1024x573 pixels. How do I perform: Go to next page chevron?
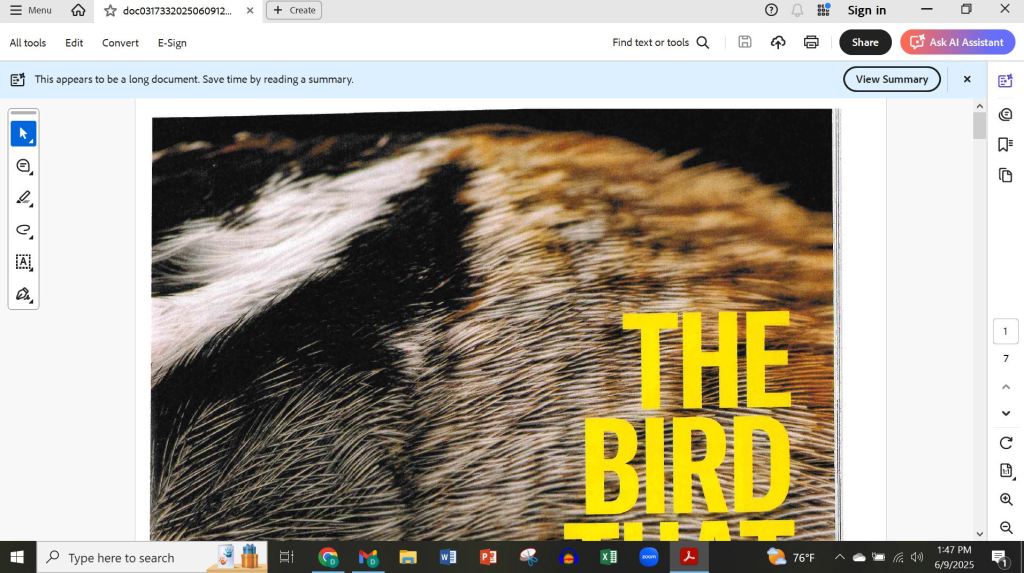coord(1005,413)
